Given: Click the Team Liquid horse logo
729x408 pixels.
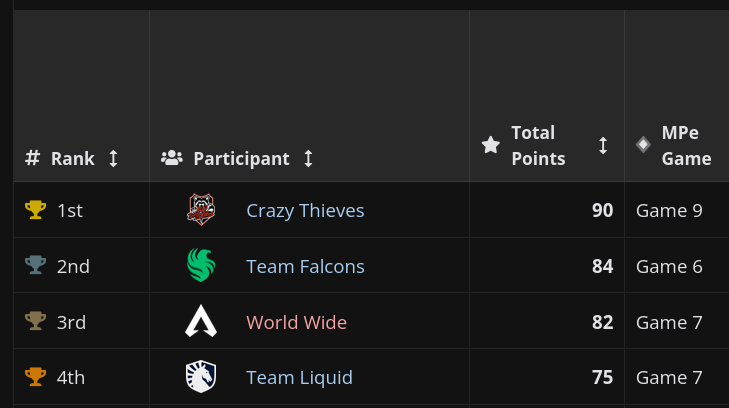Looking at the screenshot, I should point(201,376).
